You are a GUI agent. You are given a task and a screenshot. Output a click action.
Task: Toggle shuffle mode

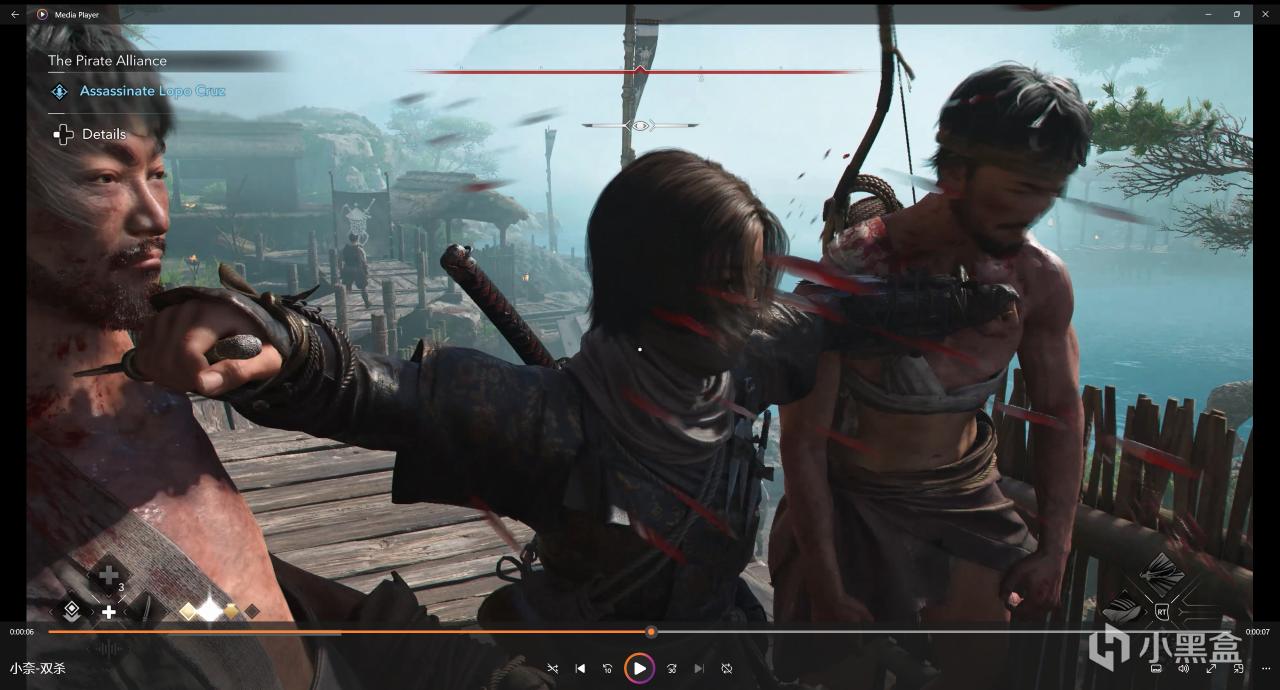point(552,668)
